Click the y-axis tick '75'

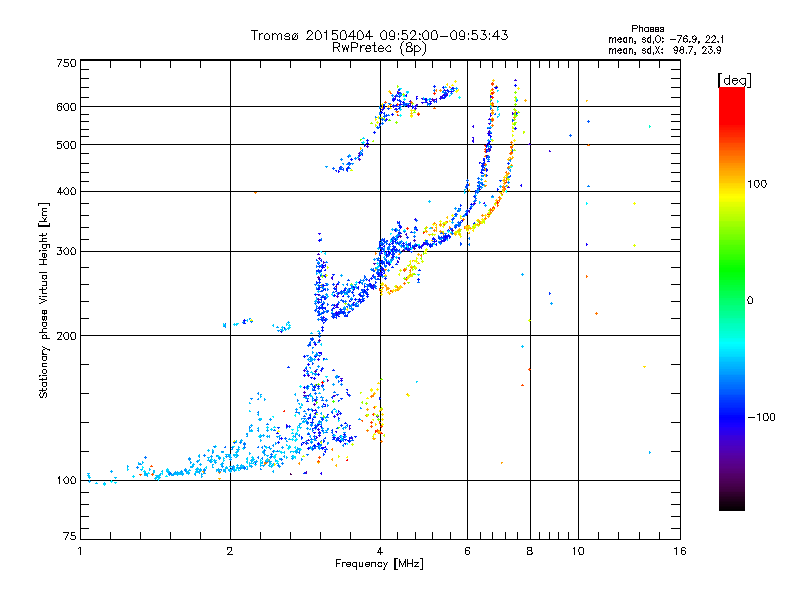pyautogui.click(x=70, y=536)
